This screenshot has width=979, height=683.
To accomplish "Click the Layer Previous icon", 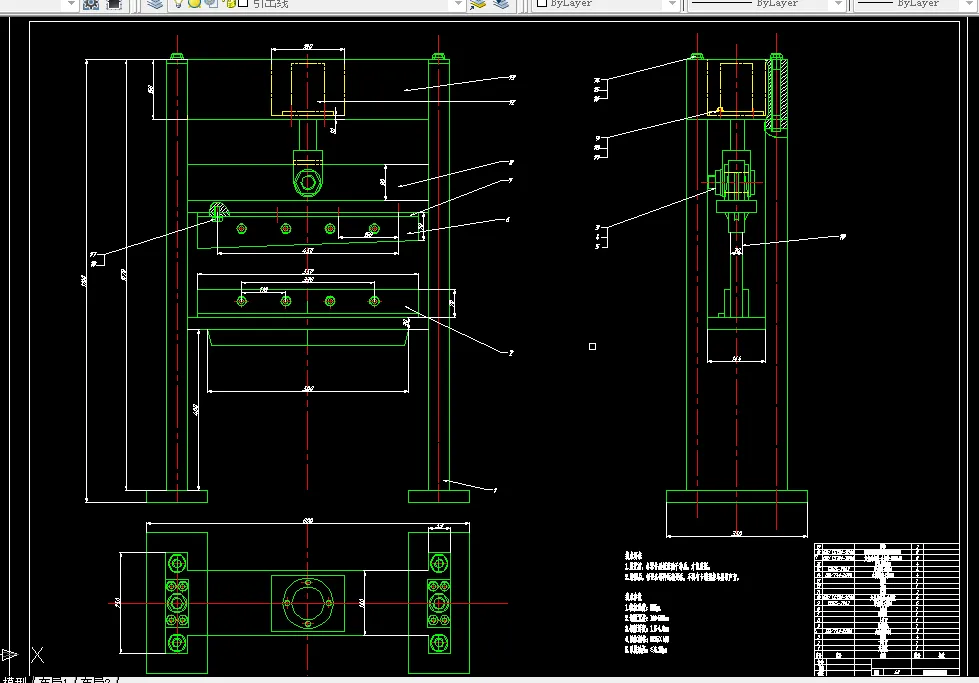I will pos(501,4).
